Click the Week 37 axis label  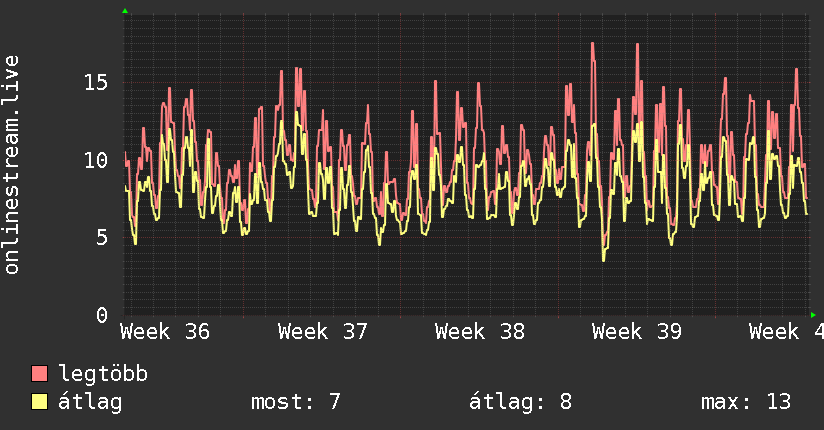322,332
